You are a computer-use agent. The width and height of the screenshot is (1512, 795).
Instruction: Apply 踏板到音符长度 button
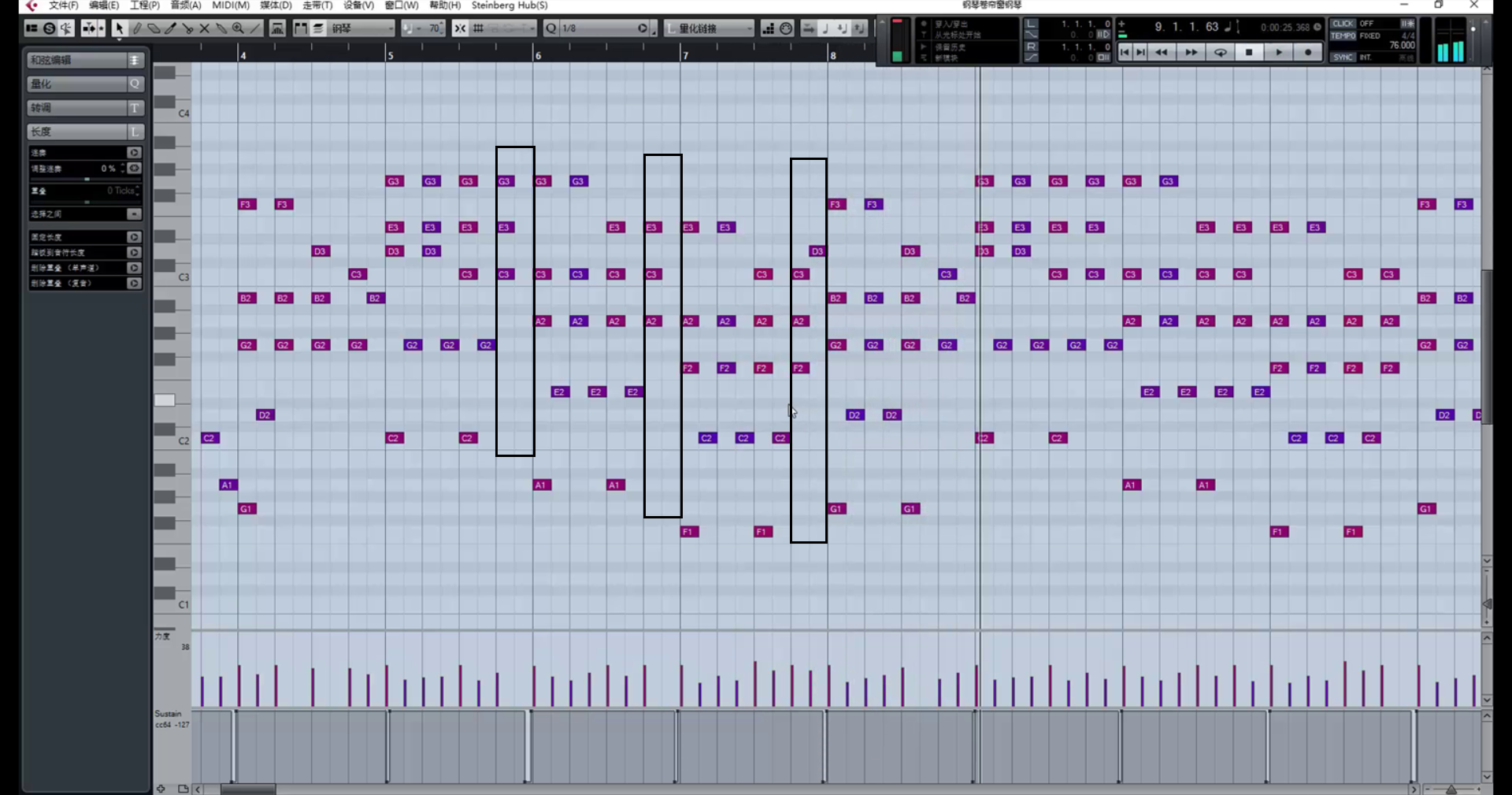click(134, 253)
